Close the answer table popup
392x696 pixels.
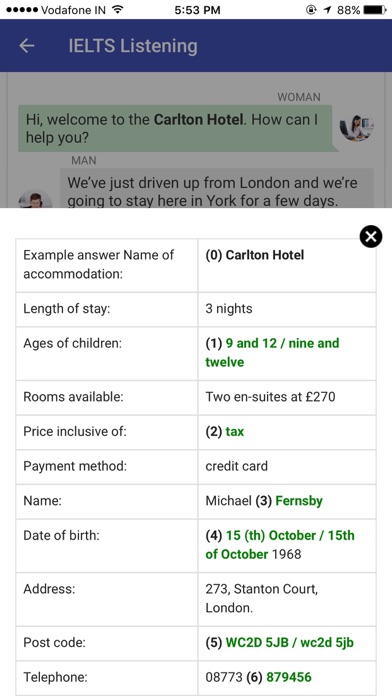[371, 236]
